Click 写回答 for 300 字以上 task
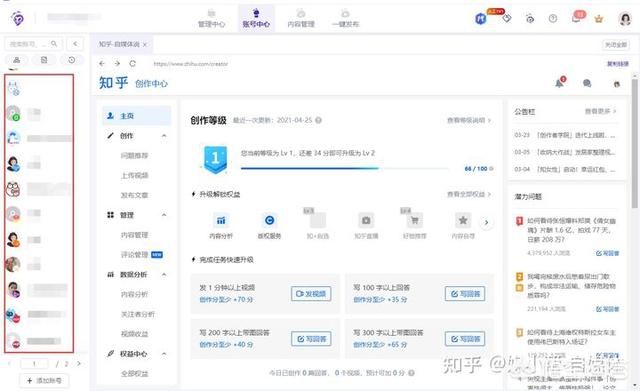Image resolution: width=640 pixels, height=391 pixels. [465, 339]
